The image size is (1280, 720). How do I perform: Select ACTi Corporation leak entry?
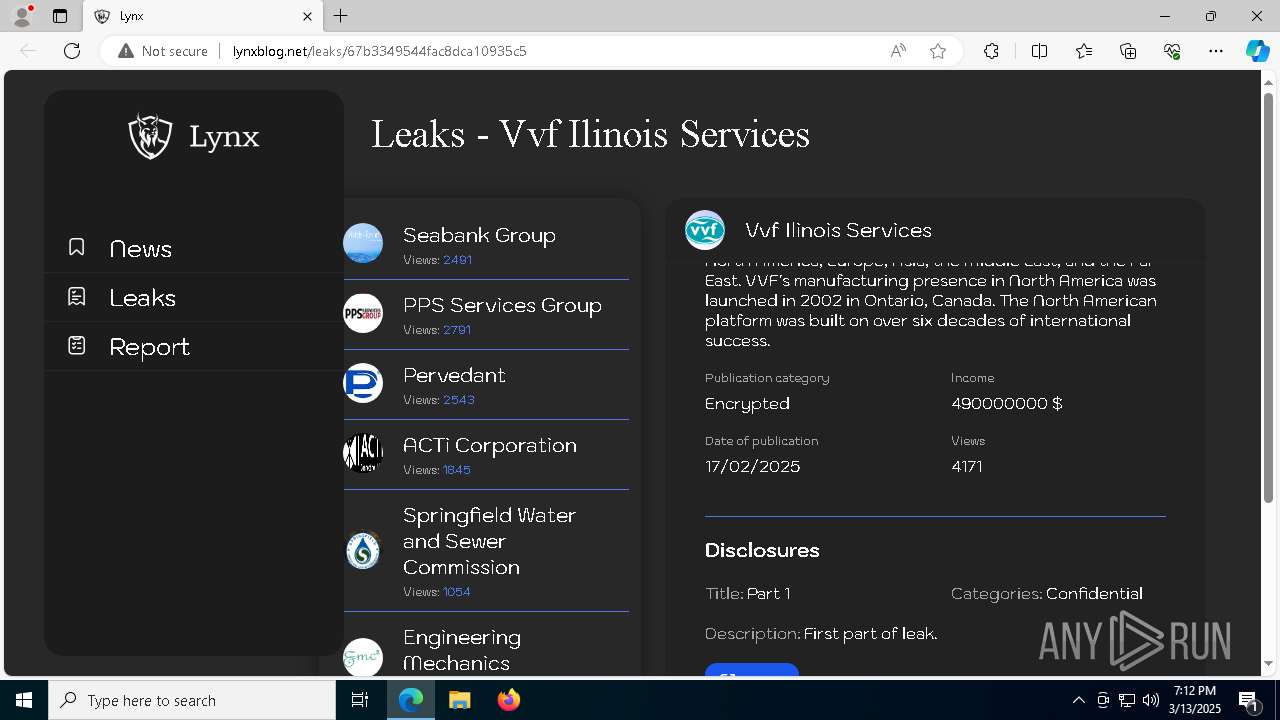tap(486, 454)
